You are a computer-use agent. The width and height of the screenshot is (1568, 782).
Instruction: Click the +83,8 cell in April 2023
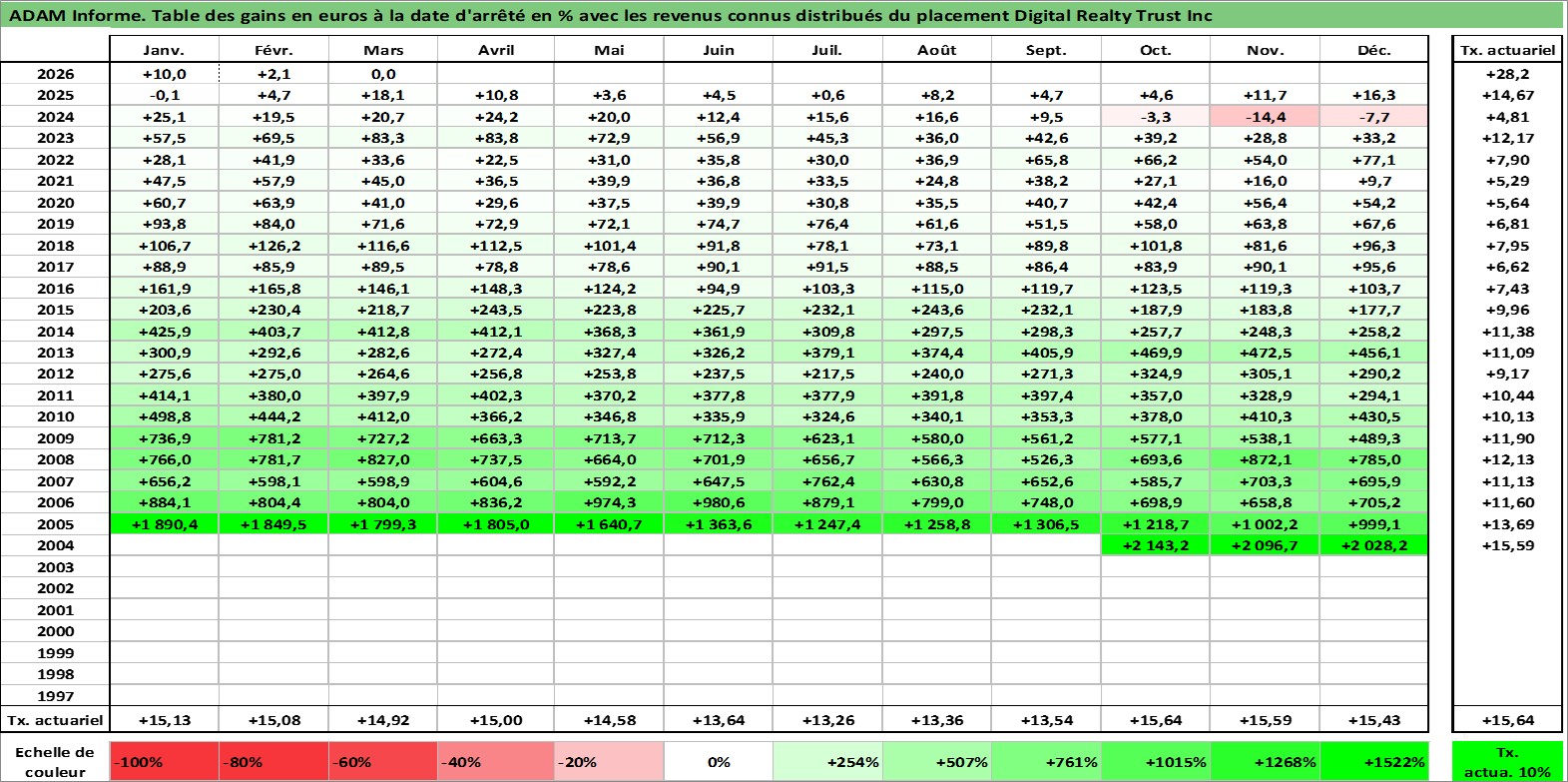pyautogui.click(x=495, y=138)
